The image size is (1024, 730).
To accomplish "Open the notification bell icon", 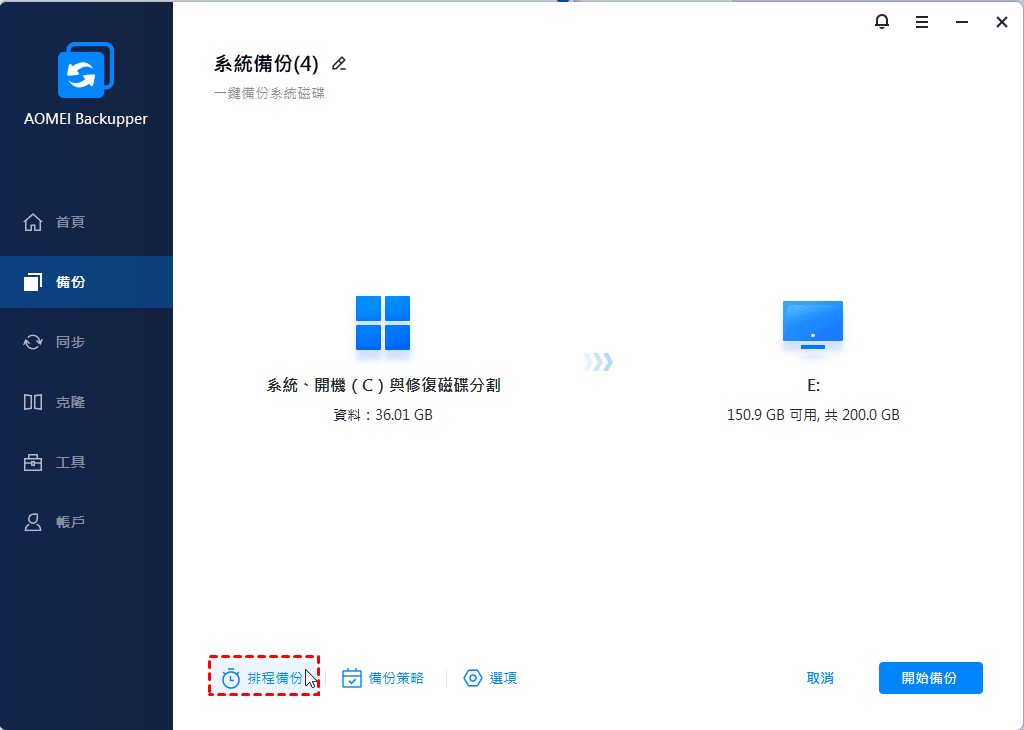I will click(x=882, y=22).
